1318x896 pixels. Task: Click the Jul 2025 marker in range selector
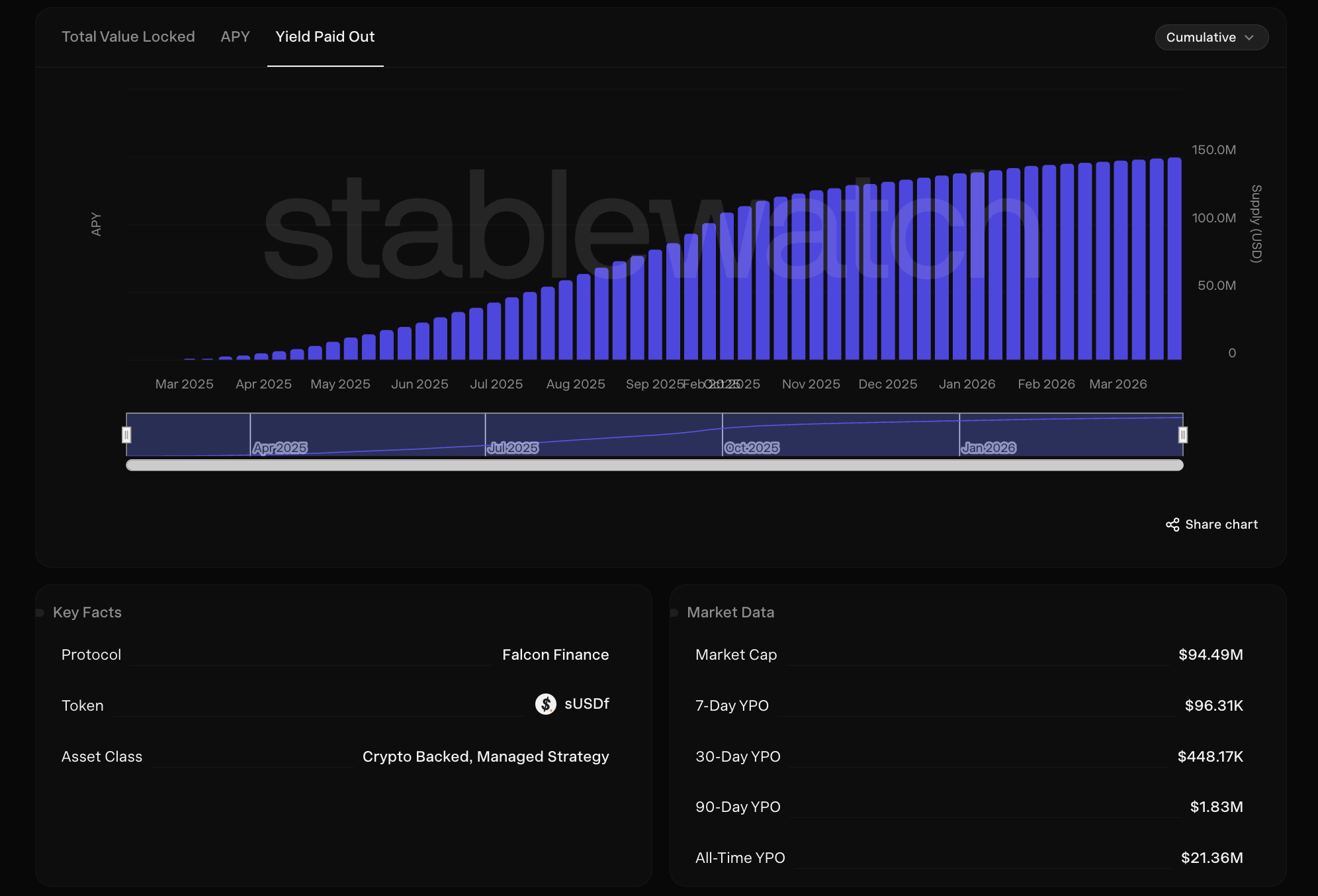tap(513, 448)
